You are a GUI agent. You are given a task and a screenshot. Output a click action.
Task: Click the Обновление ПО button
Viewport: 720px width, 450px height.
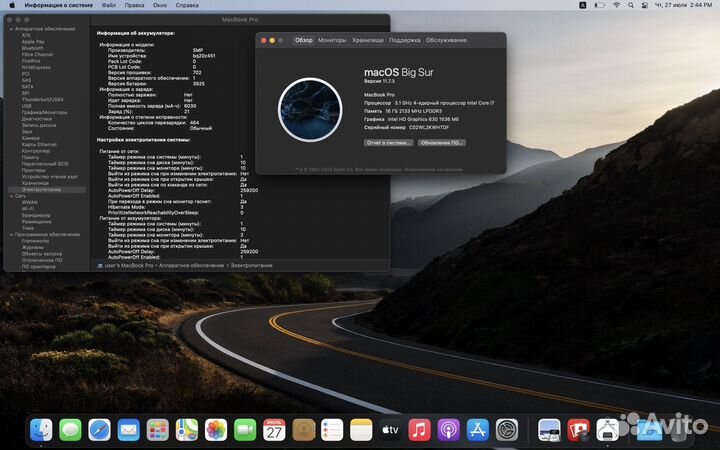[441, 143]
